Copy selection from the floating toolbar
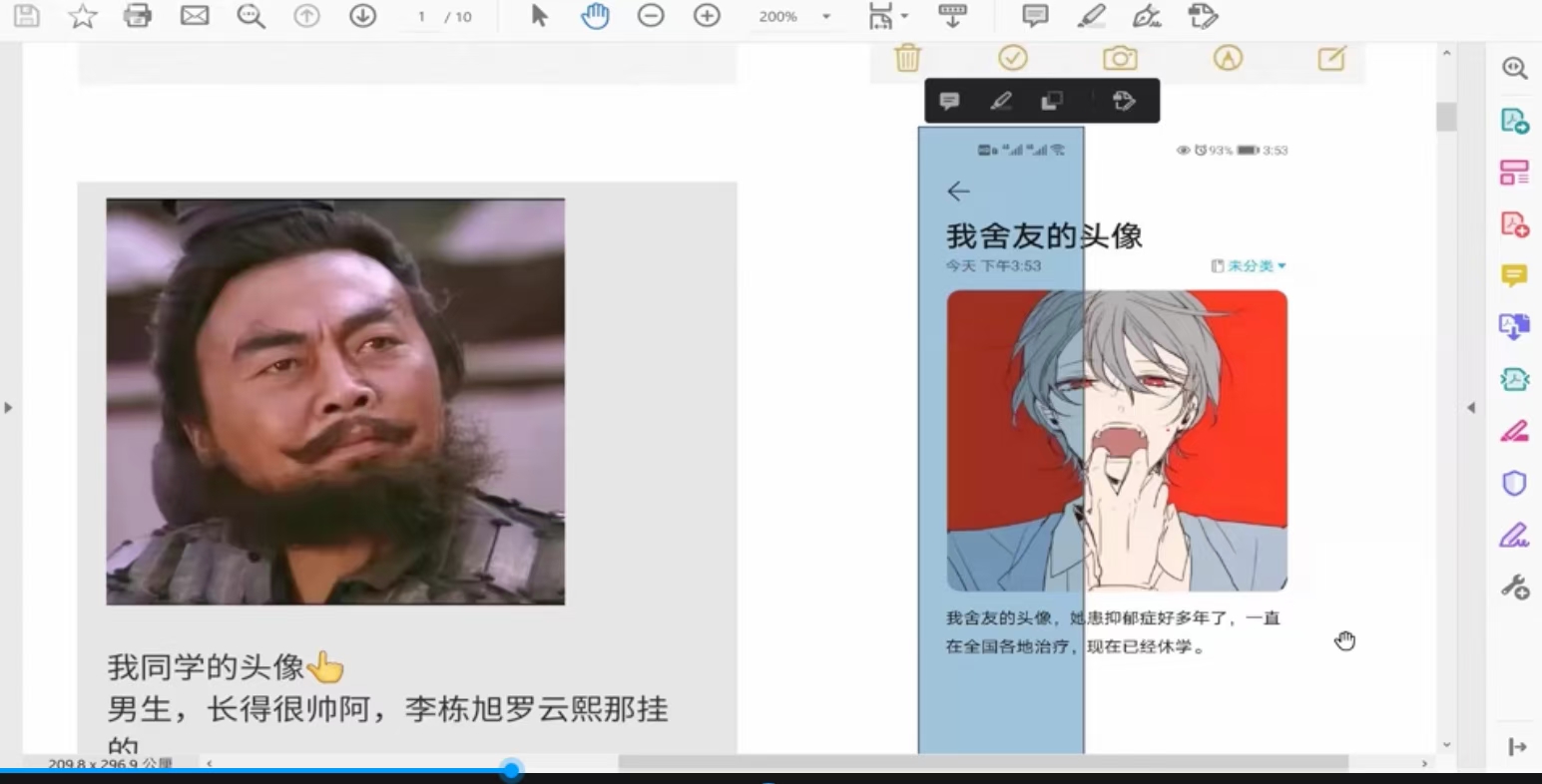Image resolution: width=1542 pixels, height=784 pixels. [1051, 101]
